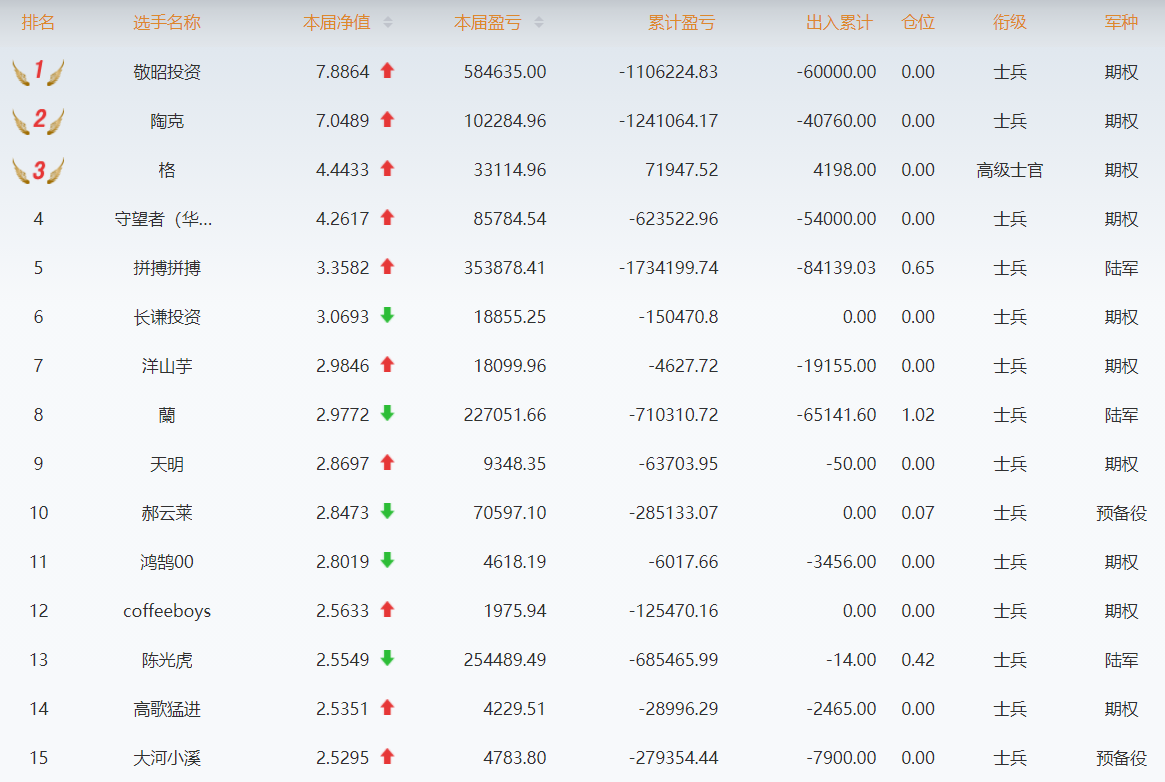1165x782 pixels.
Task: Click red up arrow beside 2.9846
Action: [x=387, y=365]
